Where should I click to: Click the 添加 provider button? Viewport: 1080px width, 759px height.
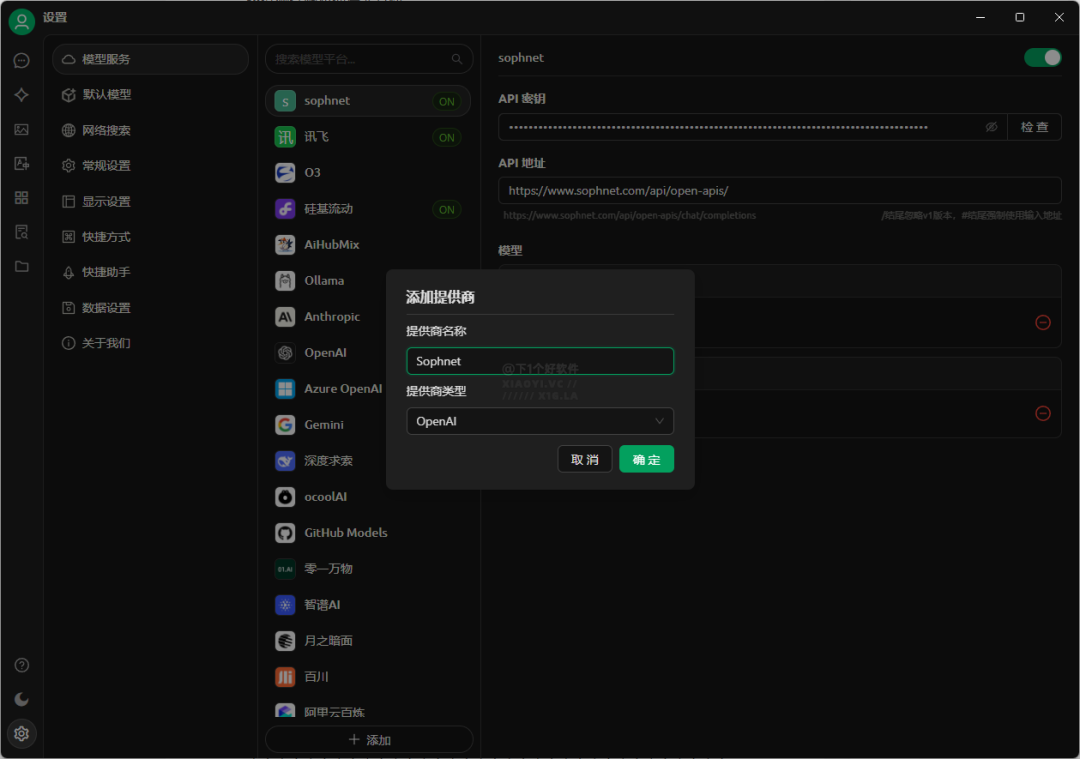tap(369, 740)
